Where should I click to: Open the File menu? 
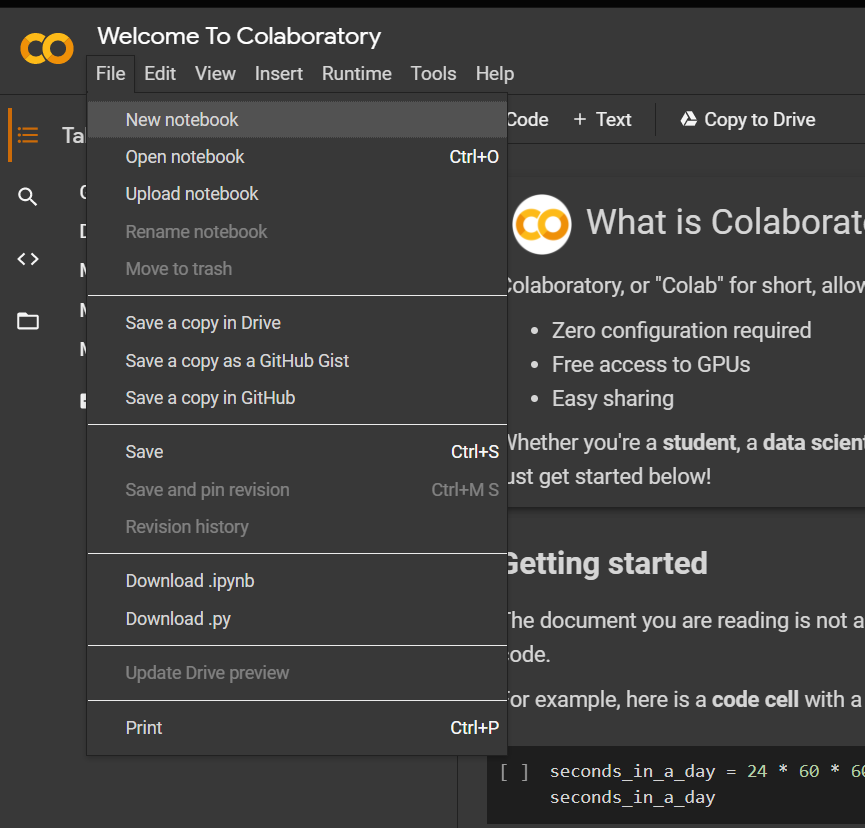pyautogui.click(x=110, y=73)
